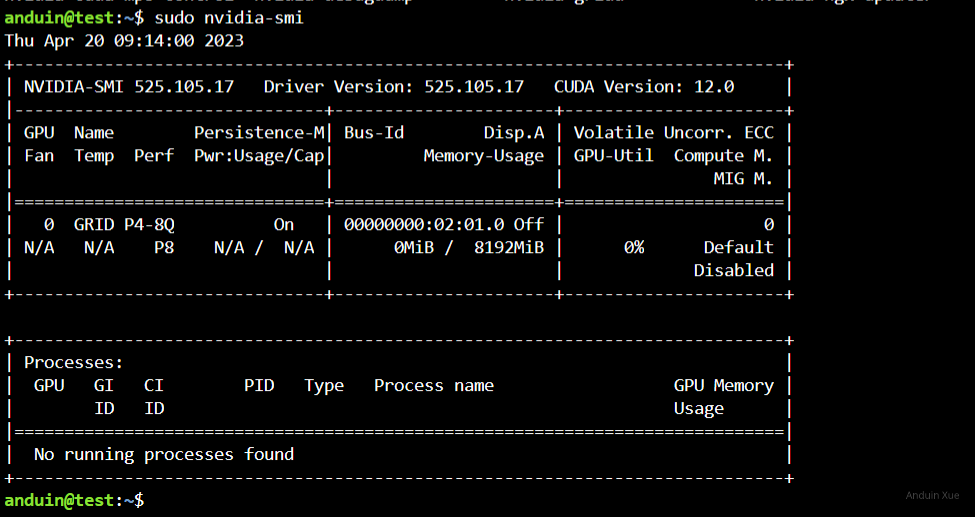Viewport: 975px width, 517px height.
Task: Click the 'Anduin Xue' watermark text
Action: click(x=932, y=496)
